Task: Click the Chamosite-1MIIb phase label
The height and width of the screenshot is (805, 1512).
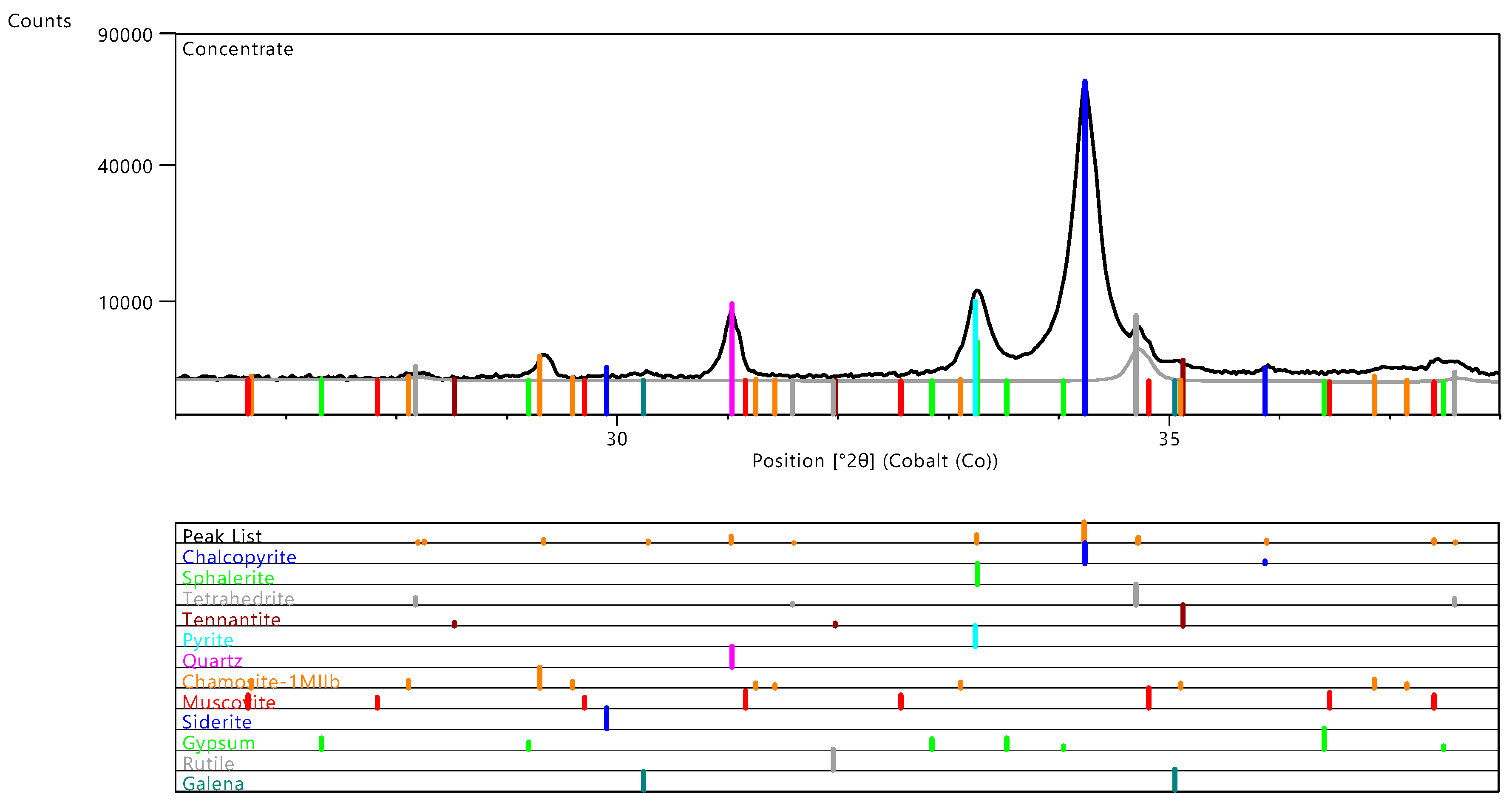Action: (261, 681)
